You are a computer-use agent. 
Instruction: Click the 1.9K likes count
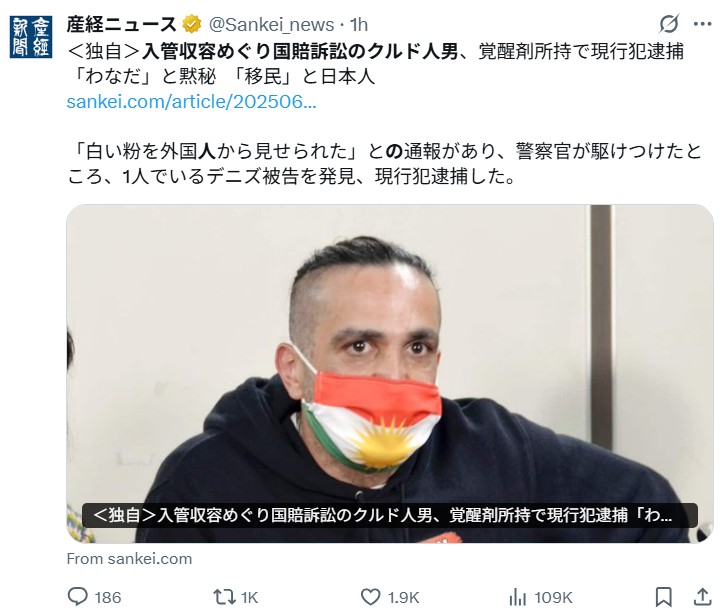pyautogui.click(x=403, y=597)
